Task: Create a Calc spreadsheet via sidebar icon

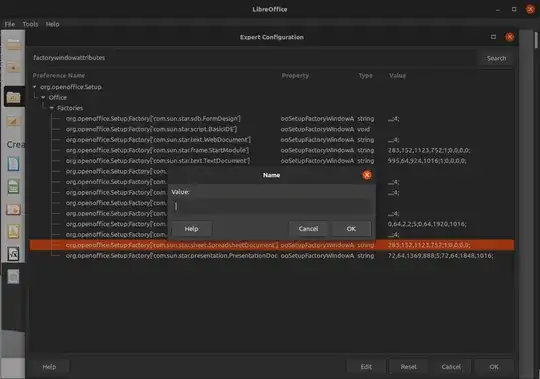Action: click(13, 187)
